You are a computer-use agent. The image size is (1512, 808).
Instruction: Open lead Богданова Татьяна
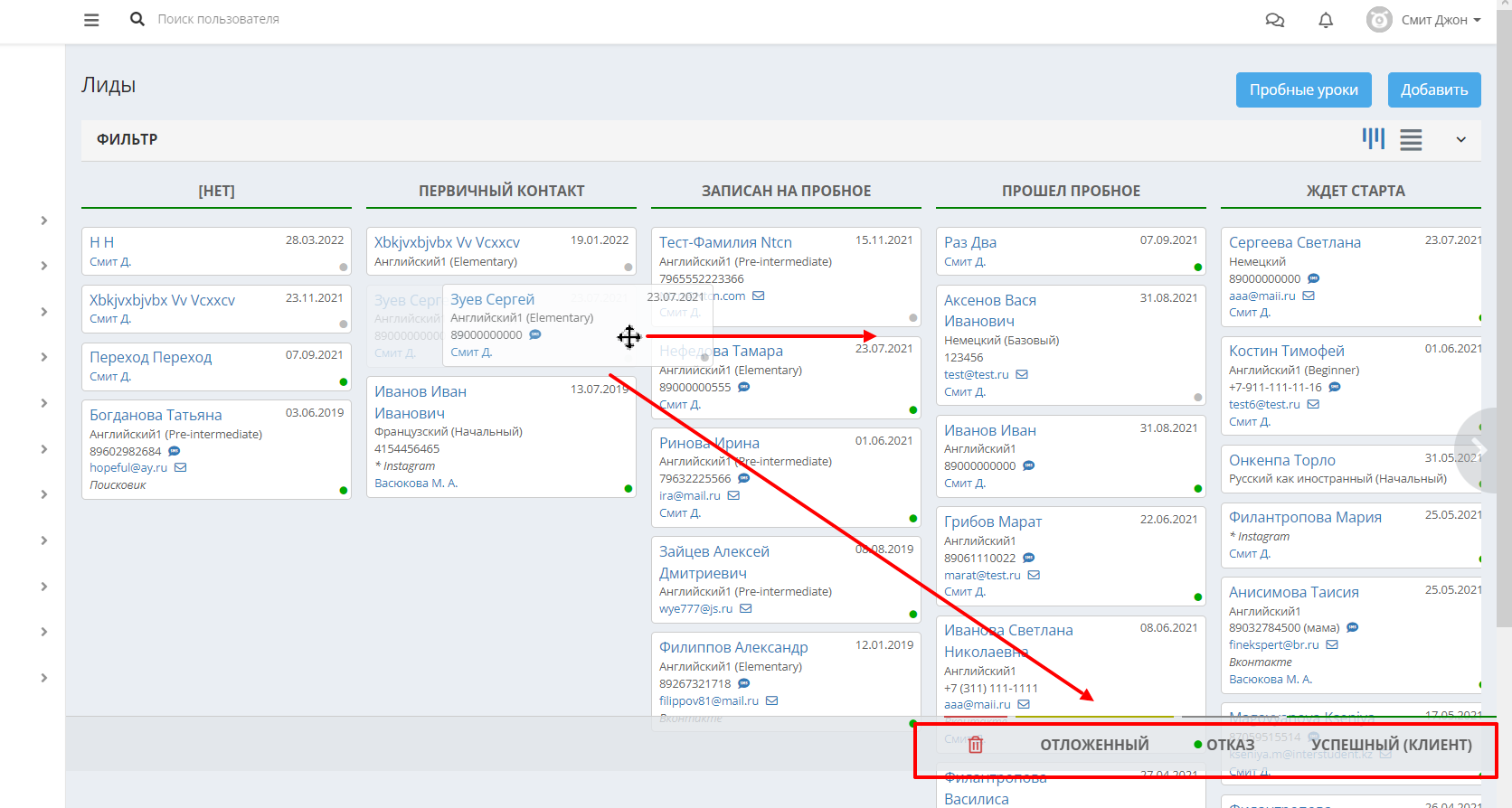click(x=156, y=415)
